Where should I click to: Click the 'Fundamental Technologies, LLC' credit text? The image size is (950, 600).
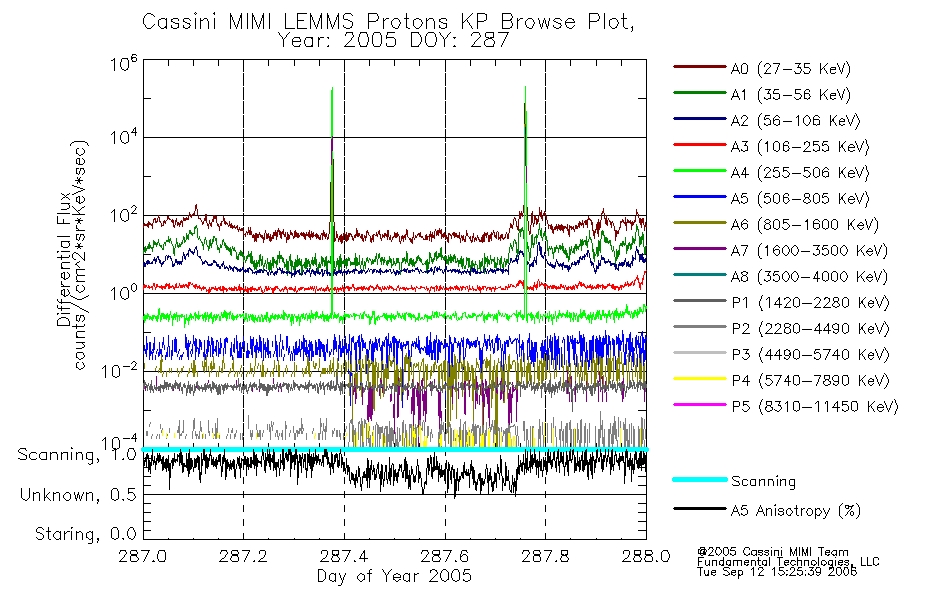(x=788, y=562)
